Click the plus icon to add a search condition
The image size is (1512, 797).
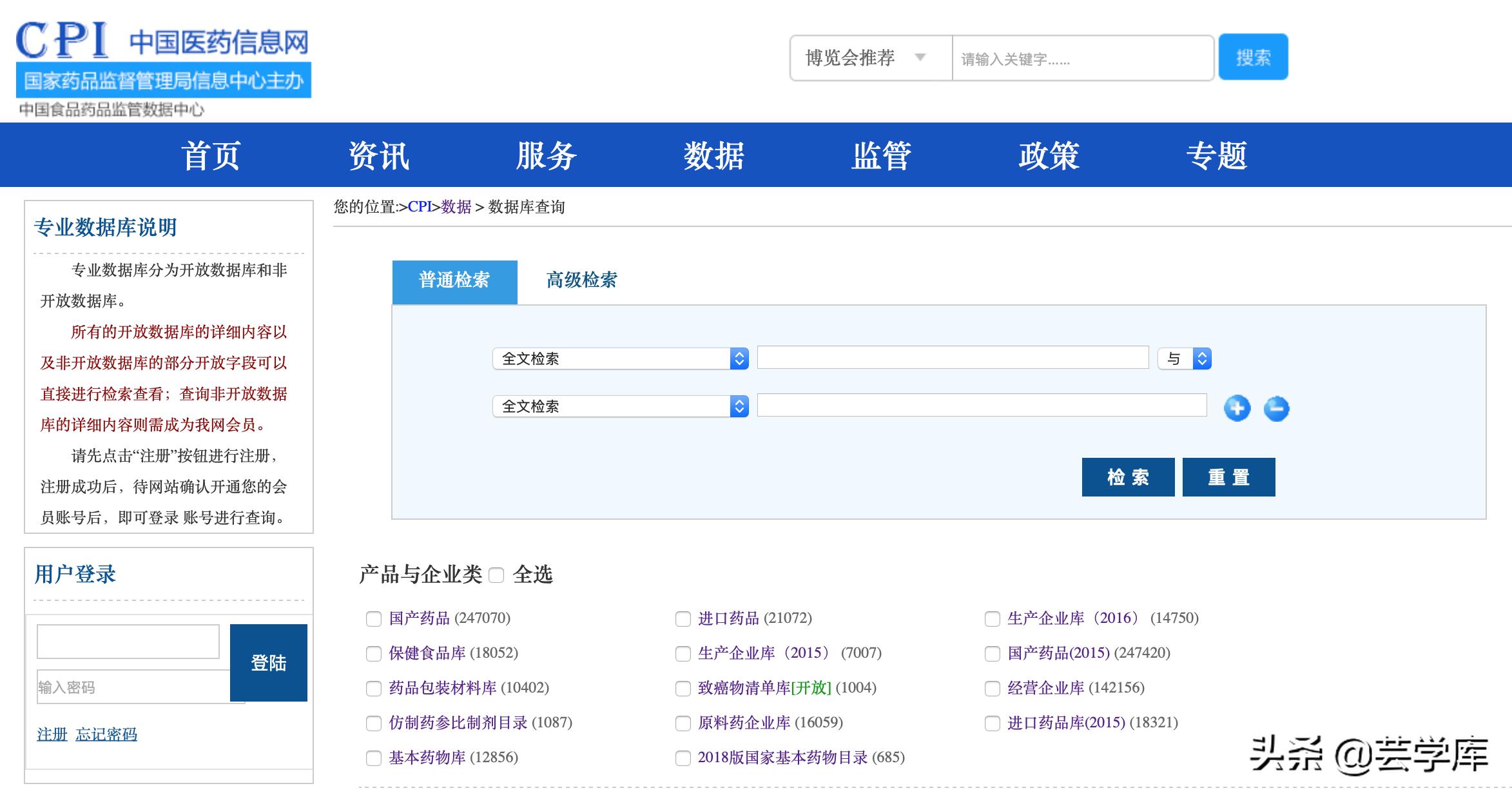click(x=1237, y=407)
